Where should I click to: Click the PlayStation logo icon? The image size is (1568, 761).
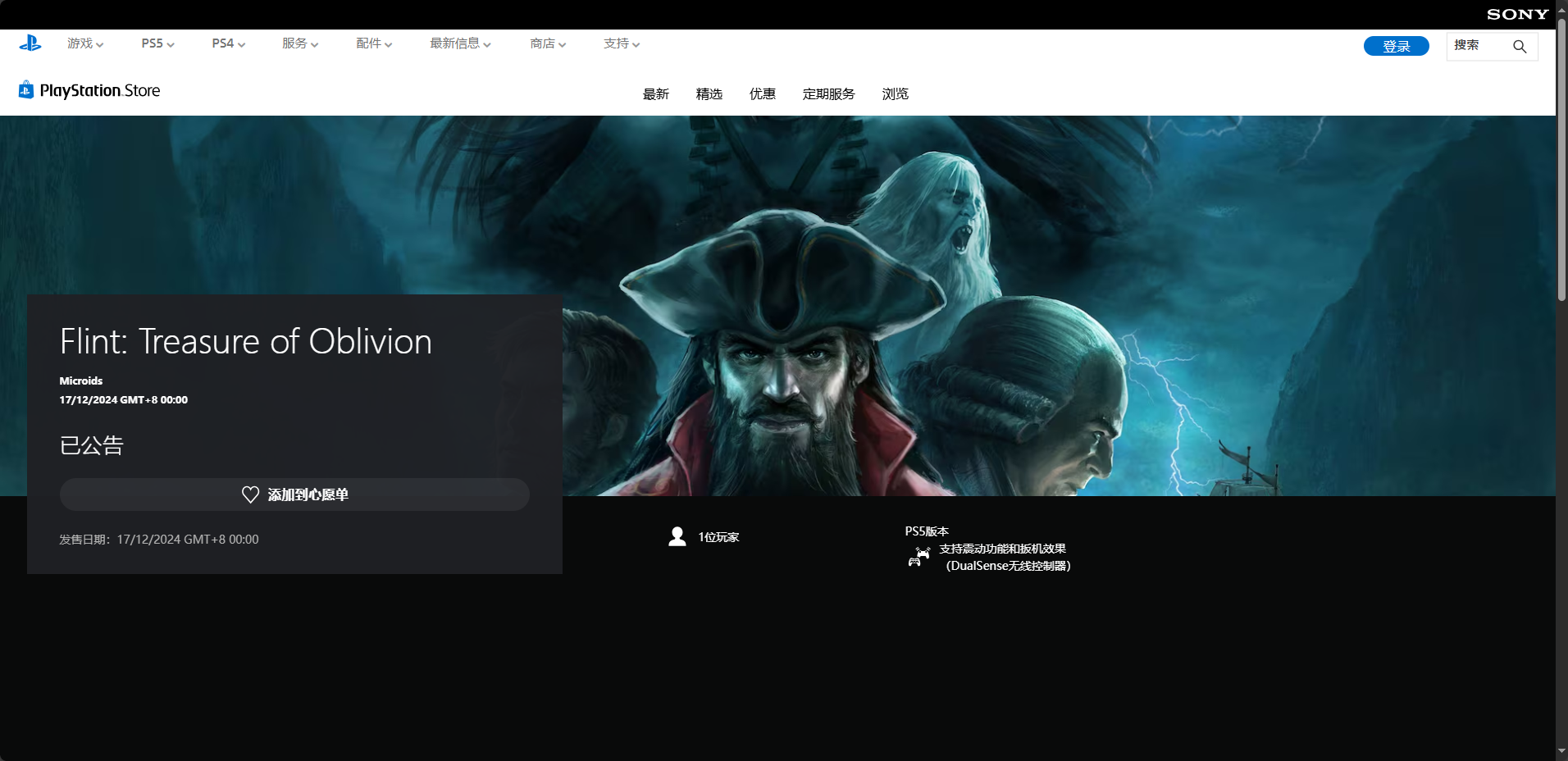pos(30,43)
